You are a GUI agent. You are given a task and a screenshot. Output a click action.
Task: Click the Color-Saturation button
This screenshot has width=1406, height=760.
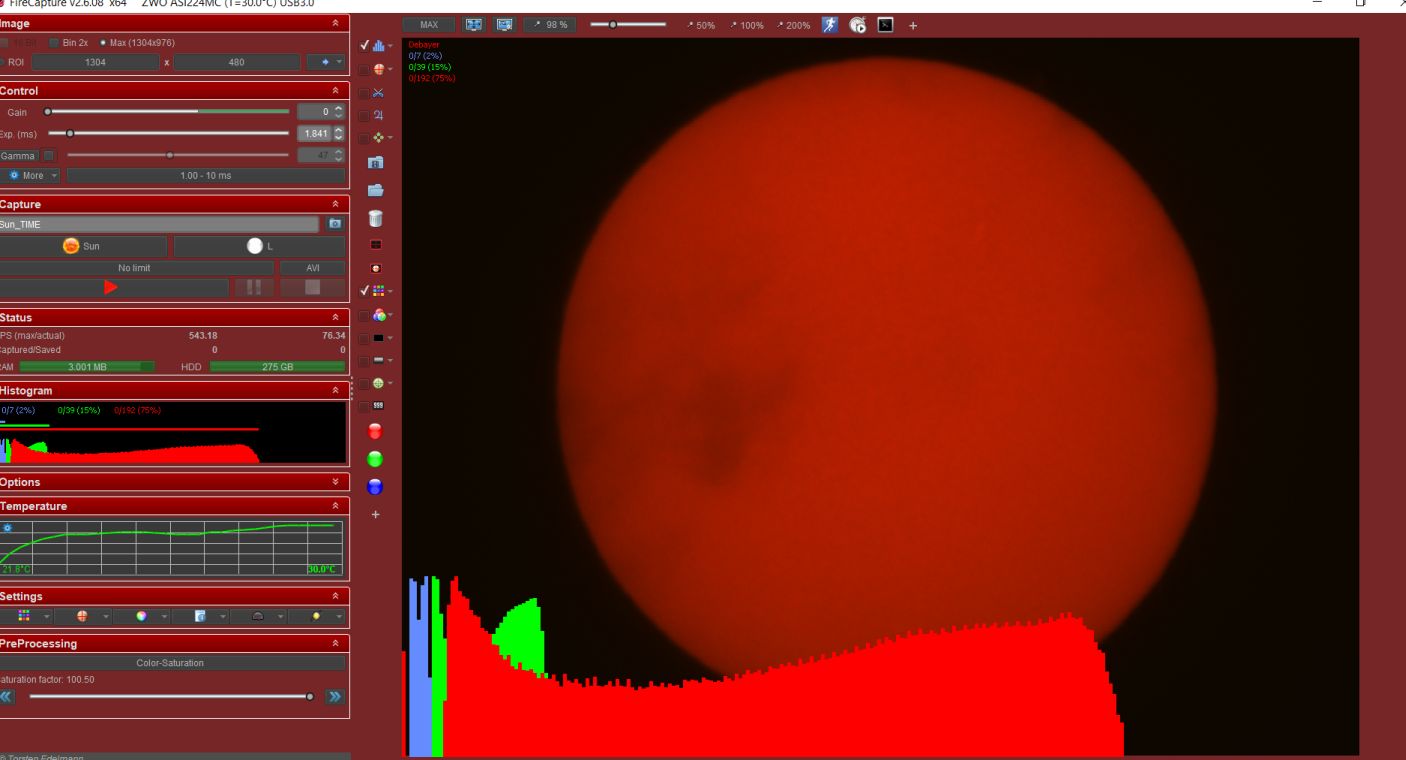pos(170,662)
